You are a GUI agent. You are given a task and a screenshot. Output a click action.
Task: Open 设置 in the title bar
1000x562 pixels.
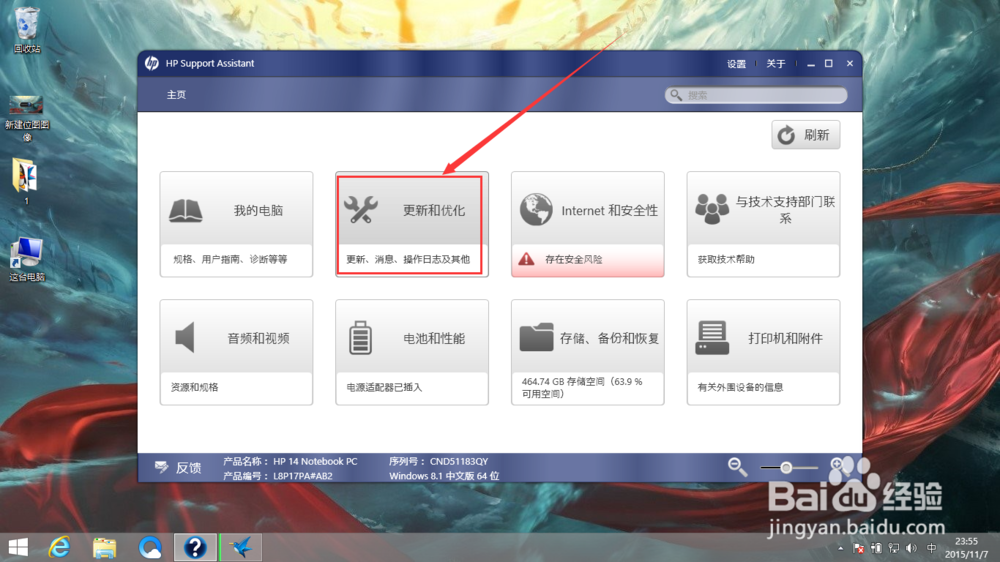pos(737,64)
